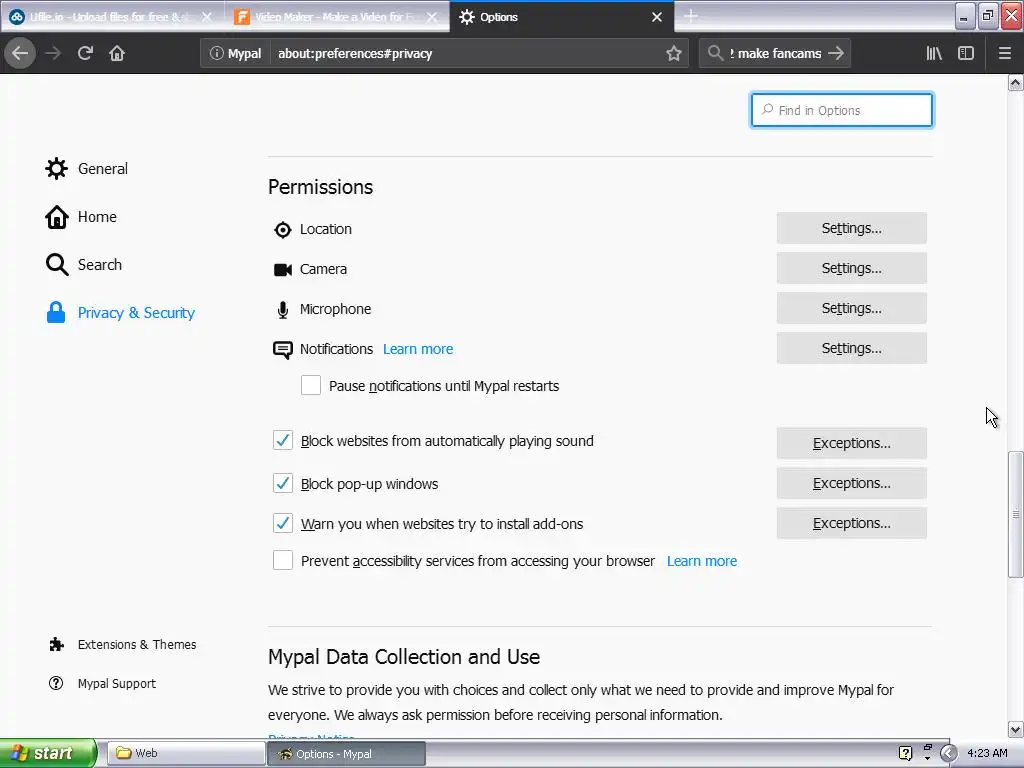Viewport: 1024px width, 768px height.
Task: Go back to the previous page
Action: click(21, 53)
